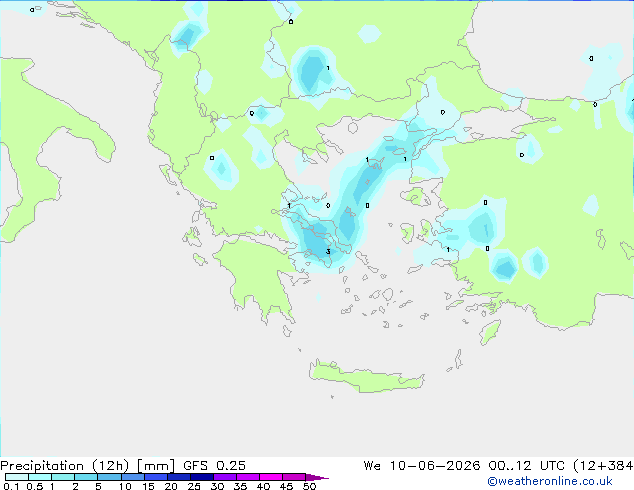The image size is (634, 490).
Task: Select the 2 to 5 mm legend swatch
Action: pos(86,477)
